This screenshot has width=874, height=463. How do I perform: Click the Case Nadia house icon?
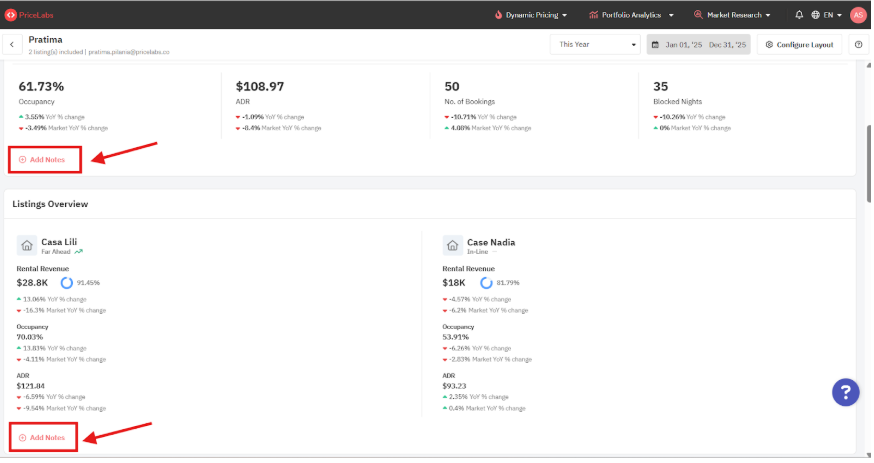tap(452, 245)
